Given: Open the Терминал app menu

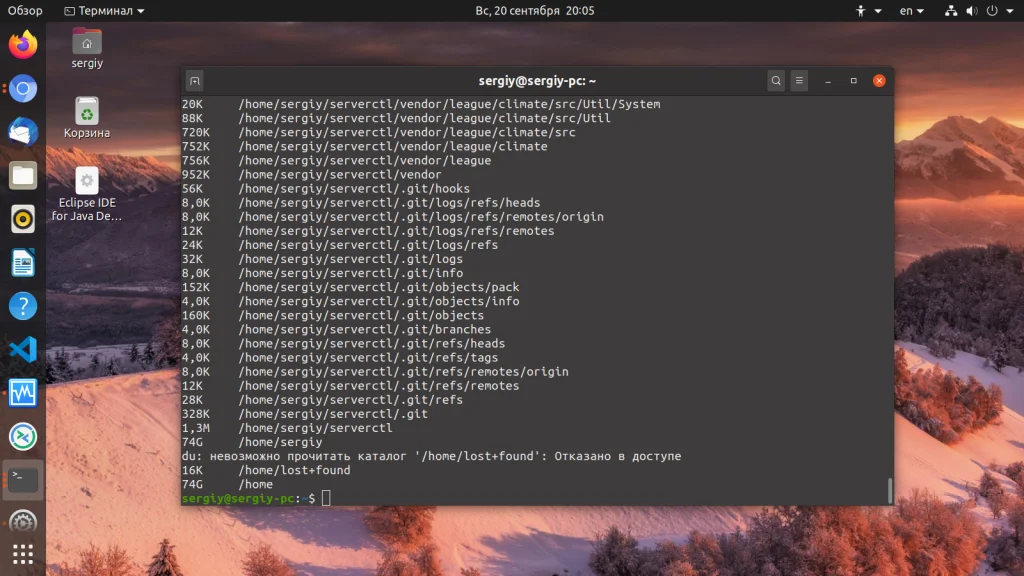Looking at the screenshot, I should click(x=104, y=10).
